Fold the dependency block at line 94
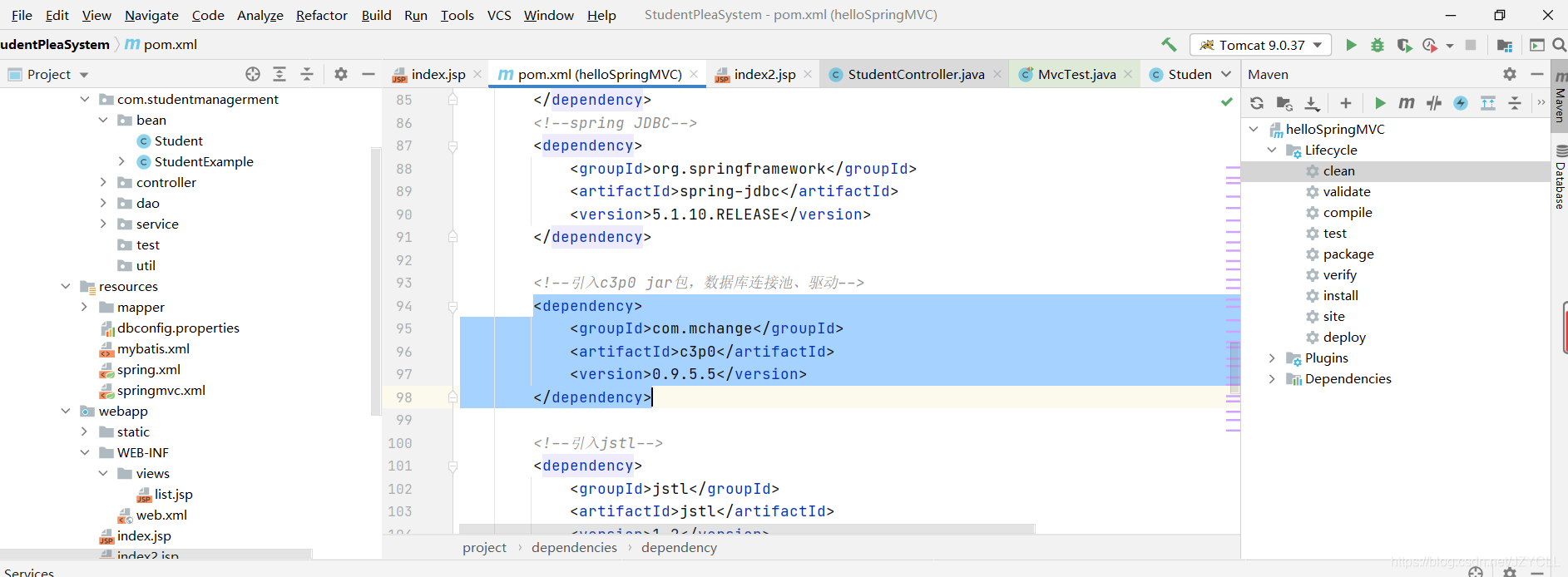1568x577 pixels. [x=453, y=306]
